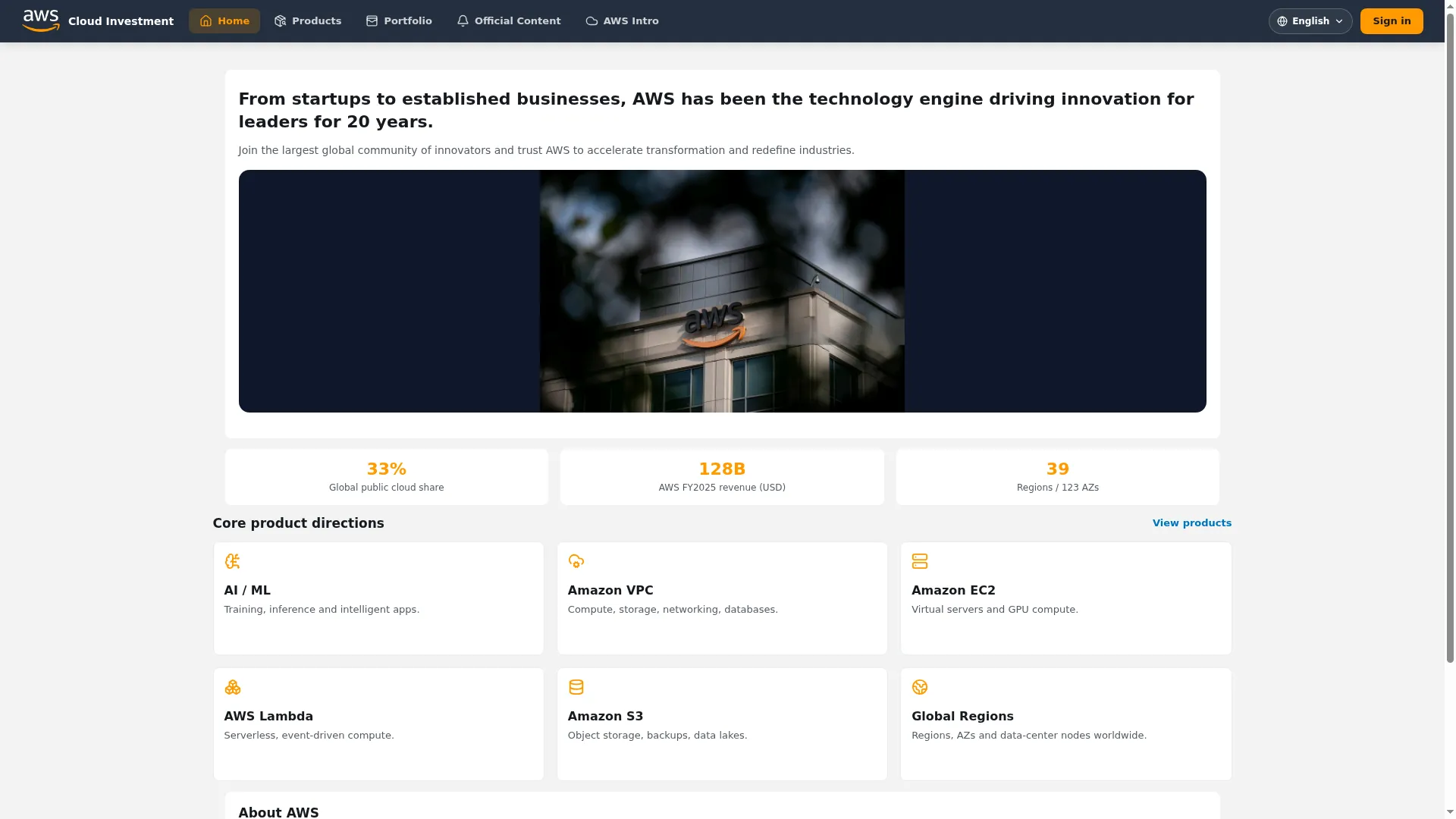Switch to the Portfolio tab
This screenshot has height=819, width=1456.
(x=399, y=21)
